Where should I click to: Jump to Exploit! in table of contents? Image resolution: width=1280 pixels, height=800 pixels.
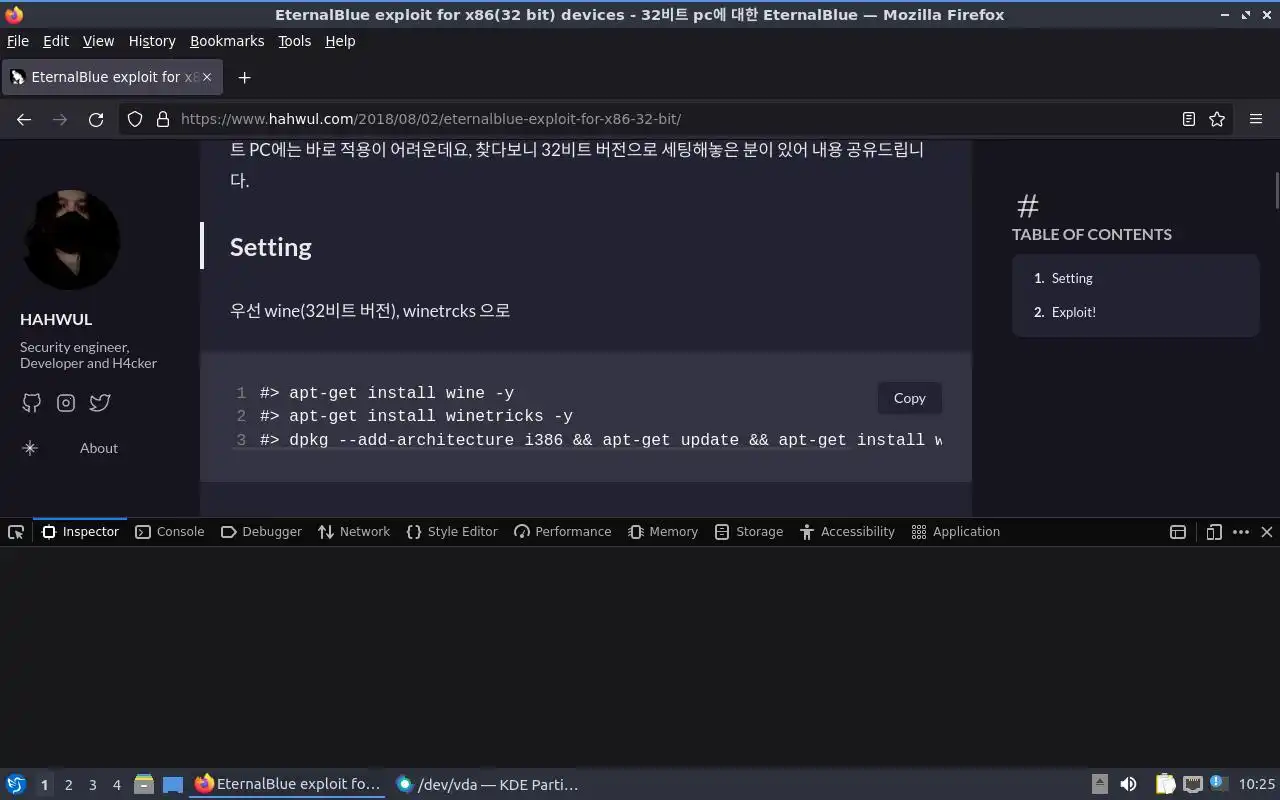pyautogui.click(x=1073, y=312)
